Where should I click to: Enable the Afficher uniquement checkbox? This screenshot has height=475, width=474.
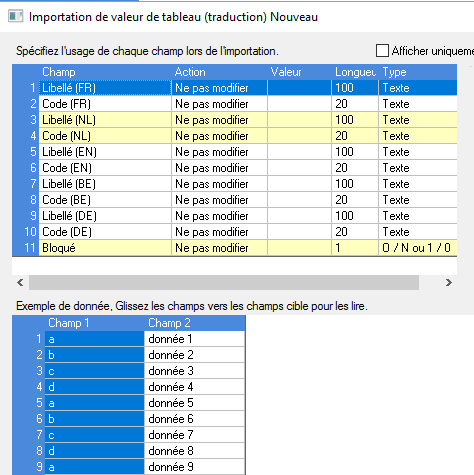coord(382,51)
